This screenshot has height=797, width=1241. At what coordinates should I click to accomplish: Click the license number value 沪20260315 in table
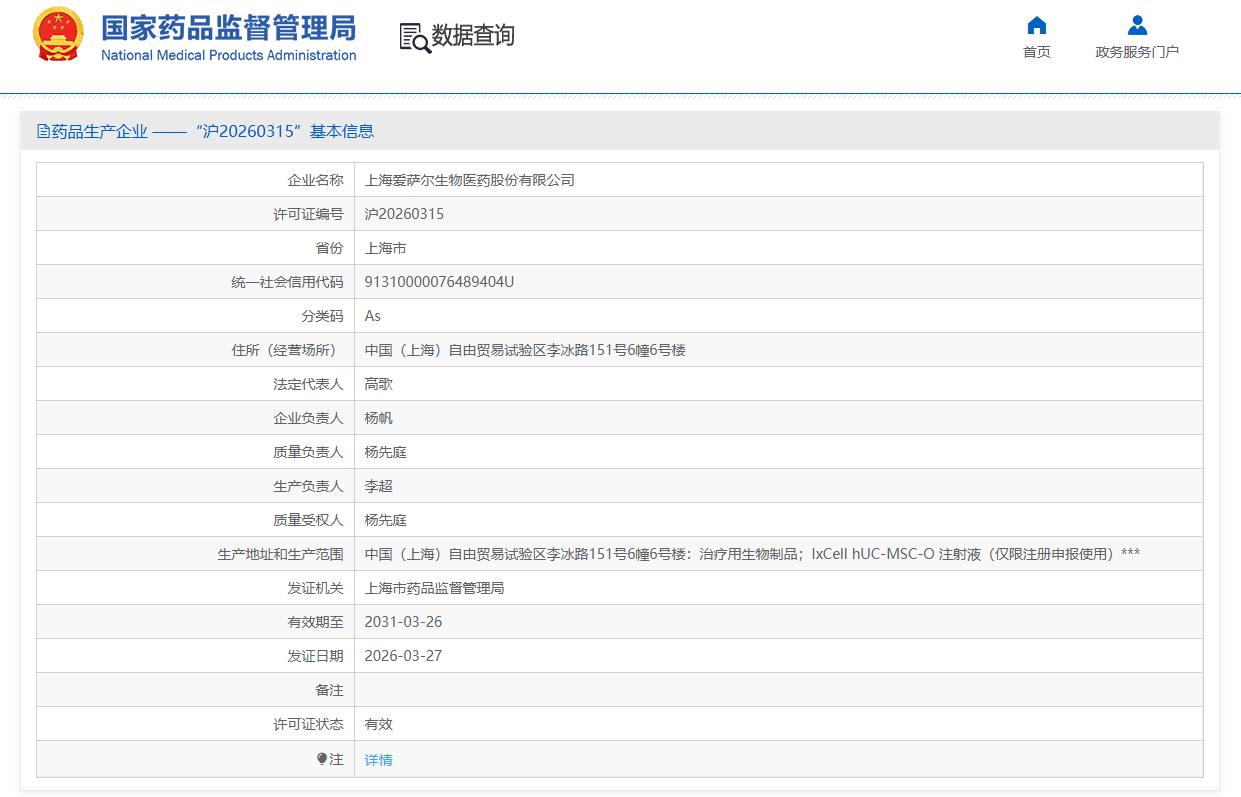coord(404,214)
